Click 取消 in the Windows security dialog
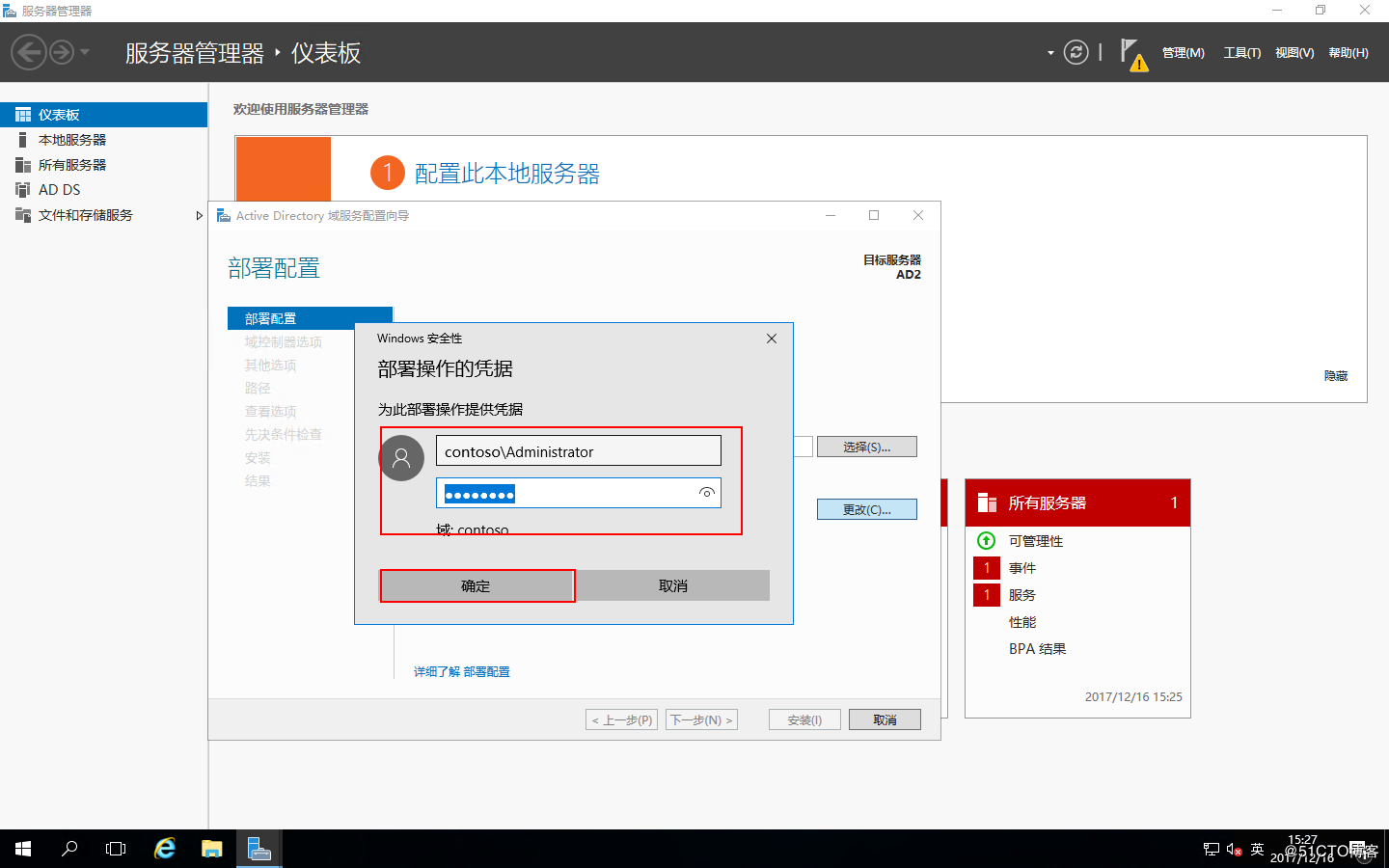Viewport: 1389px width, 868px height. point(673,585)
